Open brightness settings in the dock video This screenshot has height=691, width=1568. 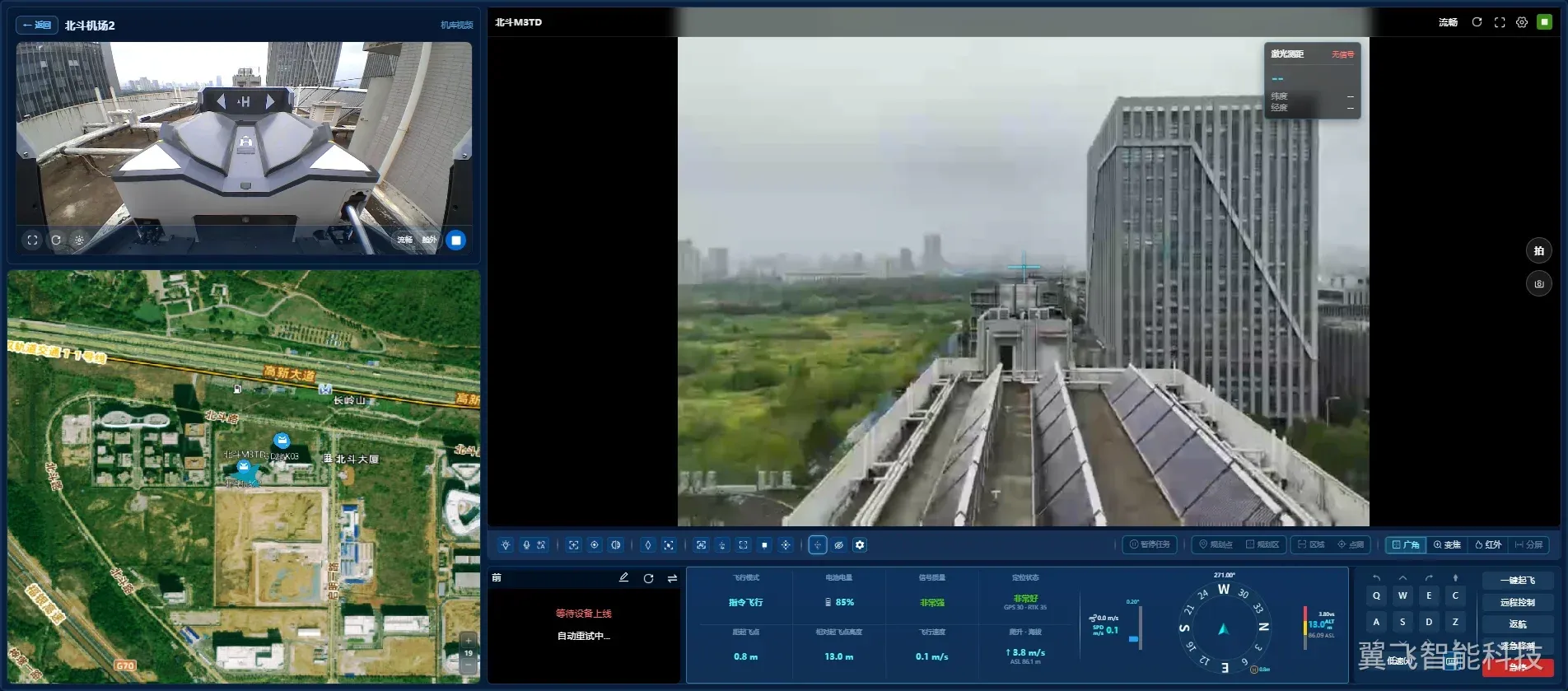coord(79,240)
